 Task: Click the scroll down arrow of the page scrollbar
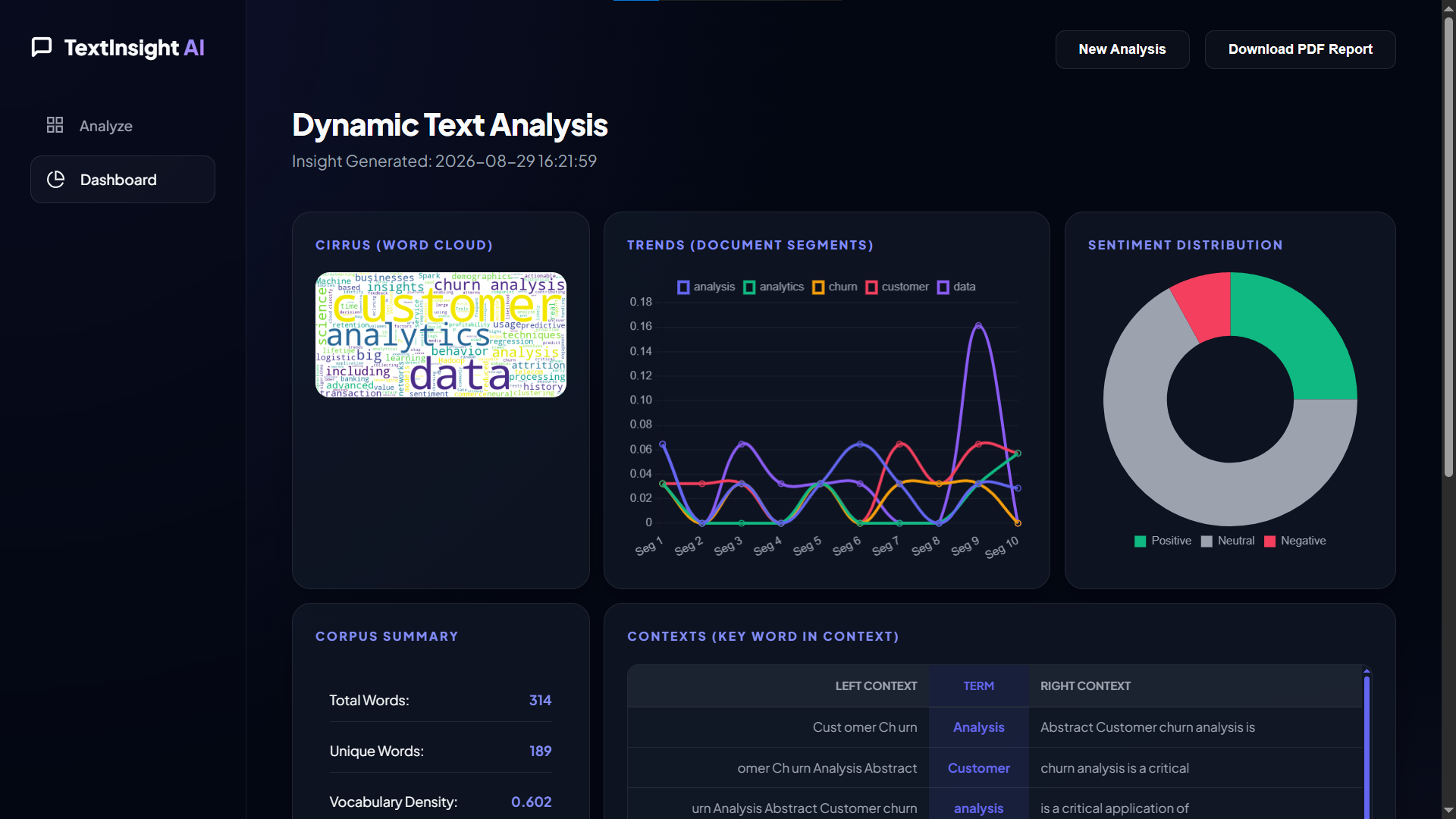click(x=1448, y=811)
